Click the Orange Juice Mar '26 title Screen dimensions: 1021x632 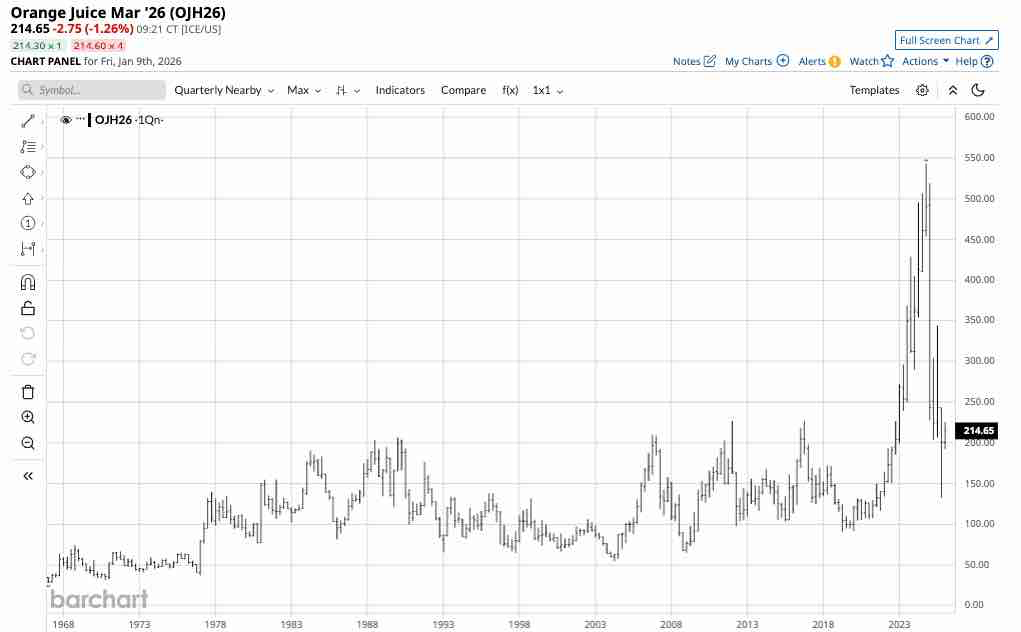coord(118,12)
